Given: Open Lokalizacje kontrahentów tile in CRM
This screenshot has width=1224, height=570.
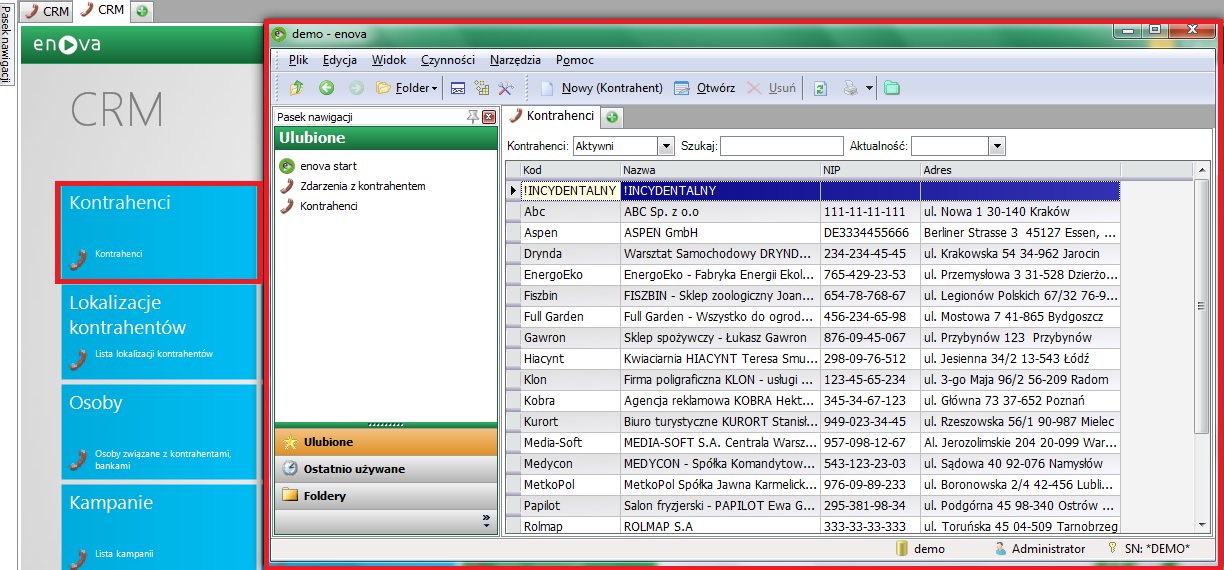Looking at the screenshot, I should 160,332.
